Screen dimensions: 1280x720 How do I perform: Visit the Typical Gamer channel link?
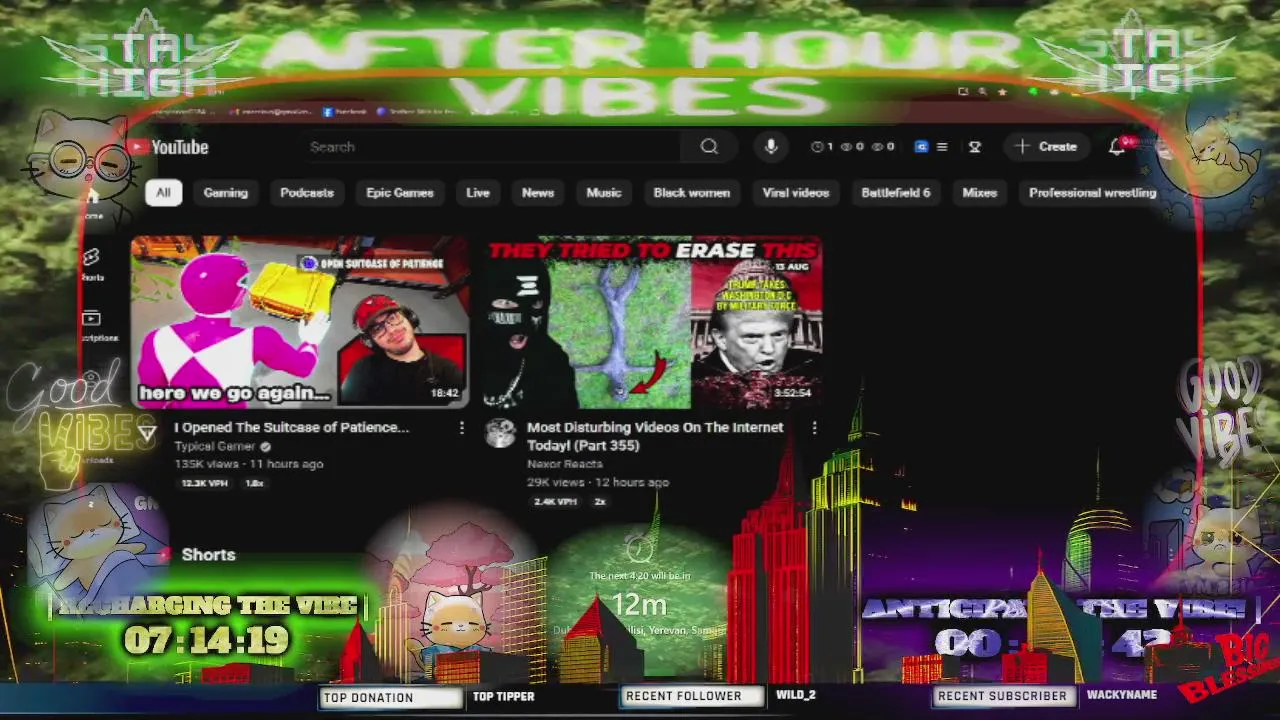point(215,447)
